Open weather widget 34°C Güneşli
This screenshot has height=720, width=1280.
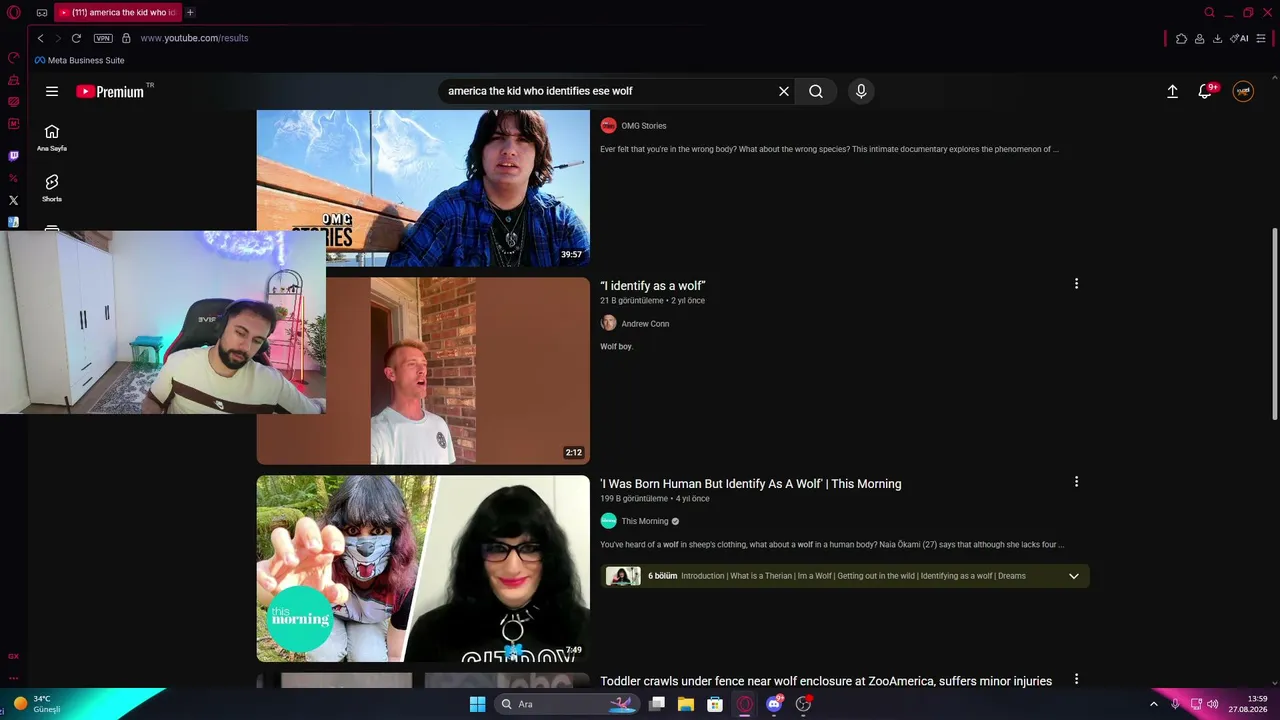point(38,704)
